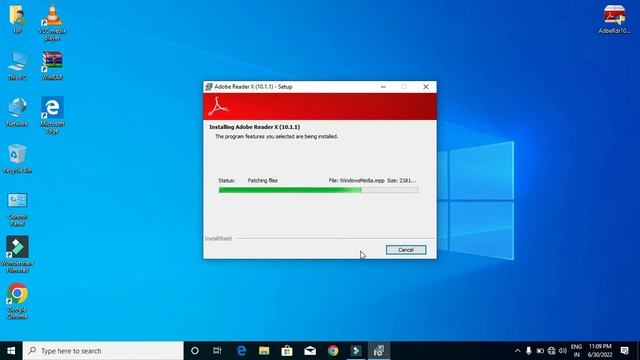Cancel the Adobe Reader X installation

click(406, 250)
